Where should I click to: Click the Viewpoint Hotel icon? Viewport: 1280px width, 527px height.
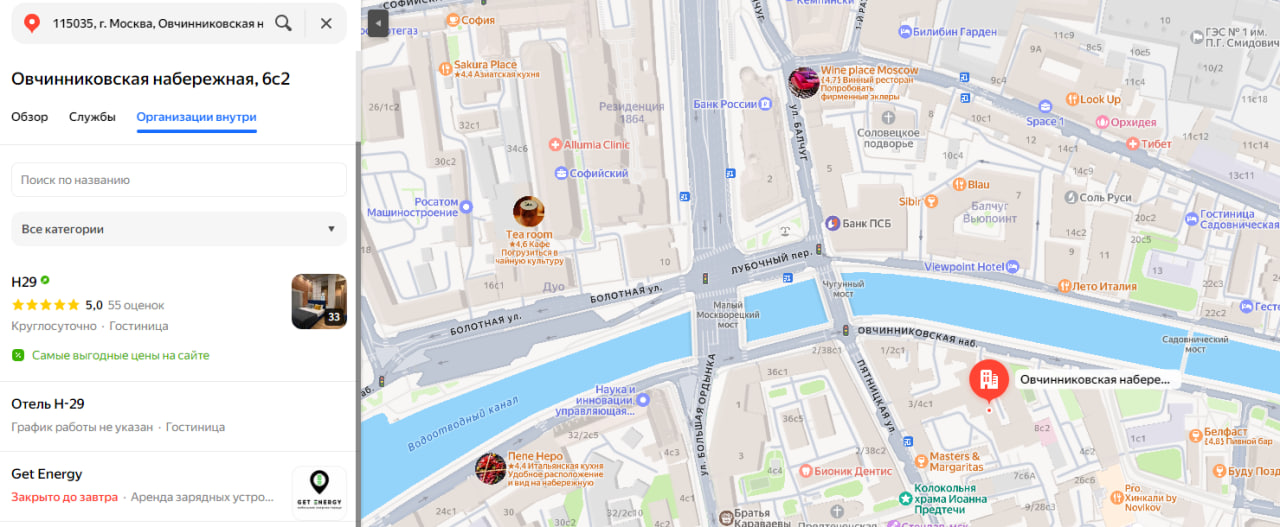tap(1013, 267)
